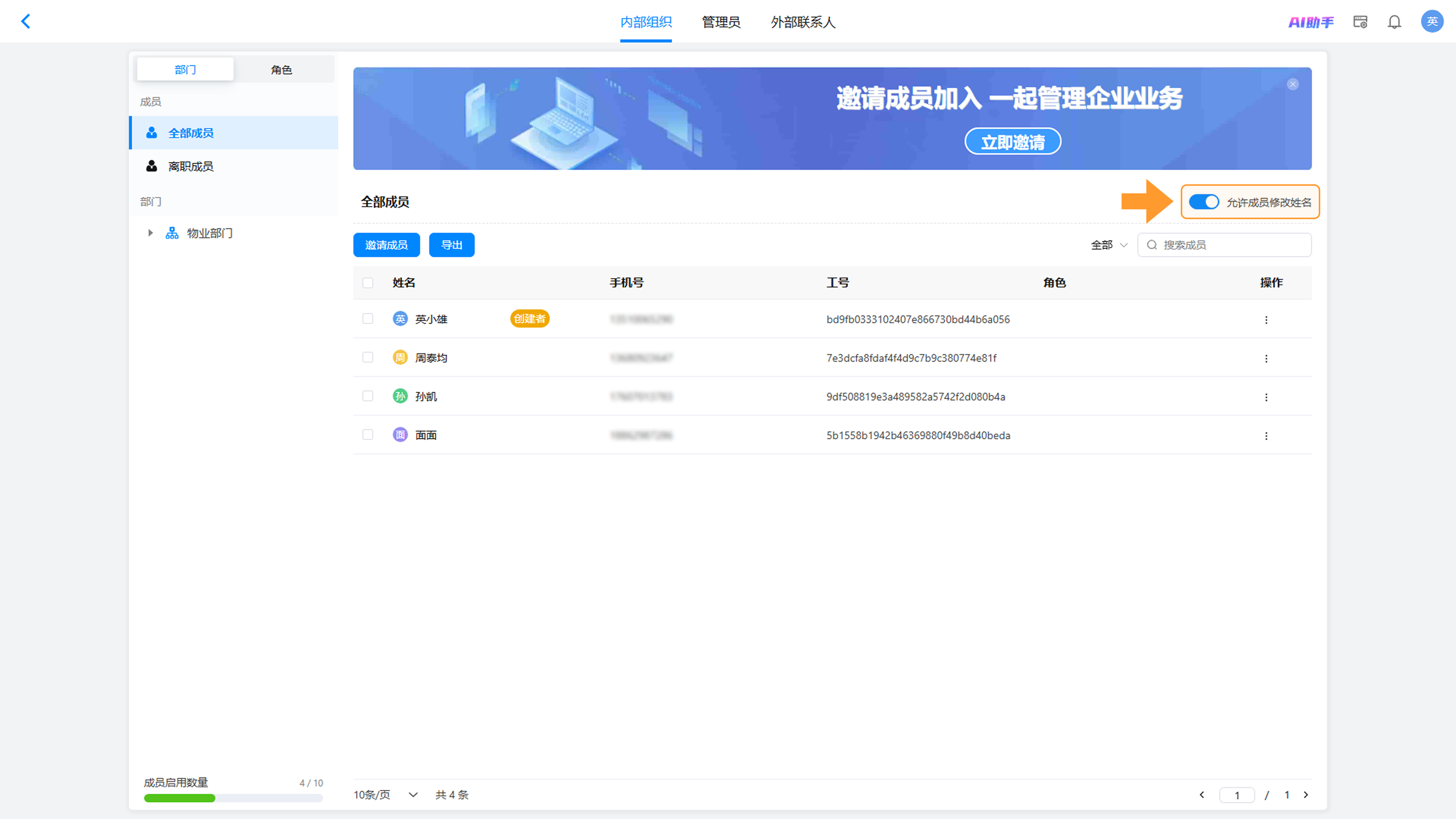Click 工号 bd9fb0333102407e866730bd44b6a056
1456x819 pixels.
click(918, 319)
